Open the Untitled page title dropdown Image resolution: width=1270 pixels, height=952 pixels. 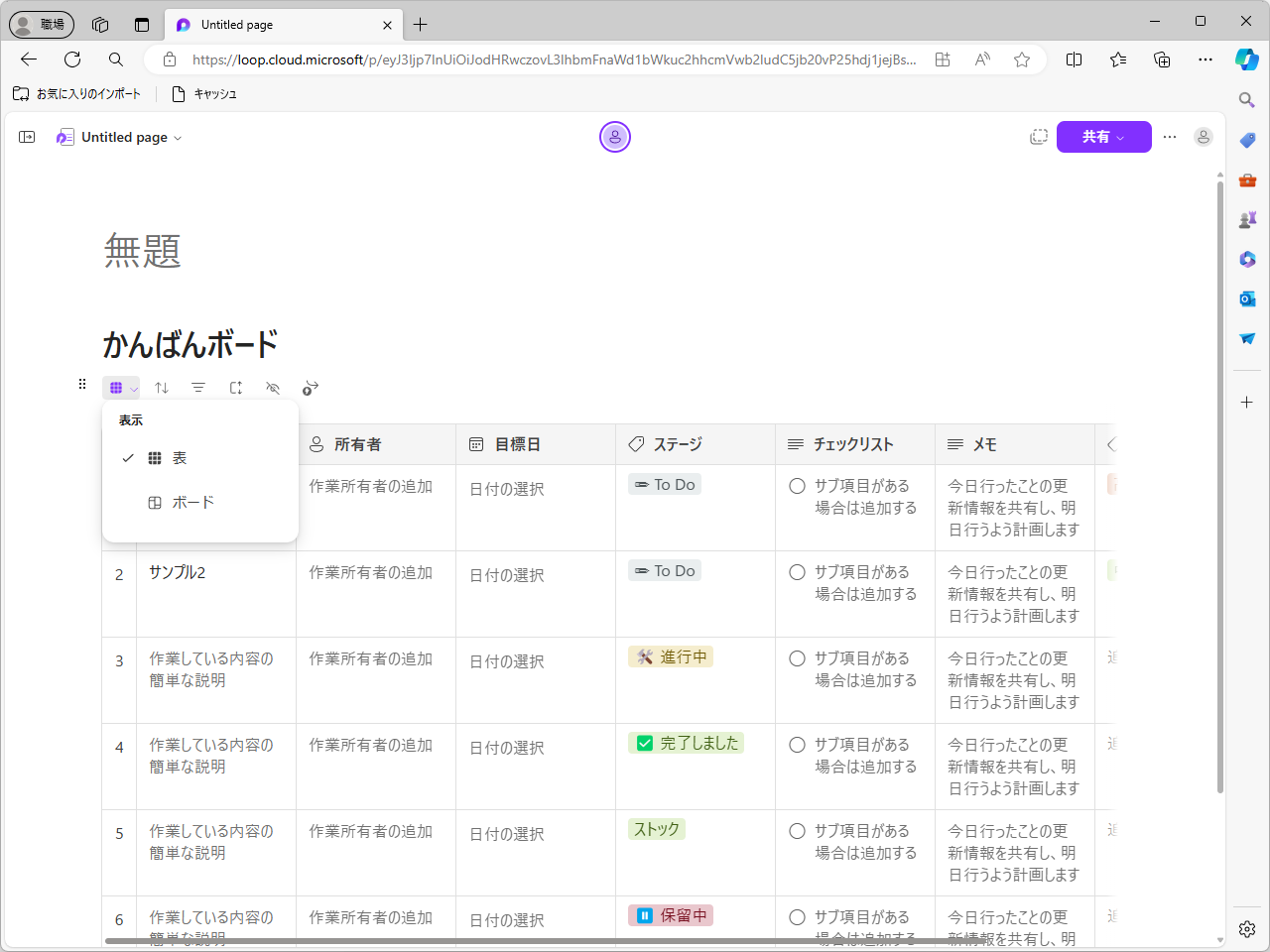(177, 137)
